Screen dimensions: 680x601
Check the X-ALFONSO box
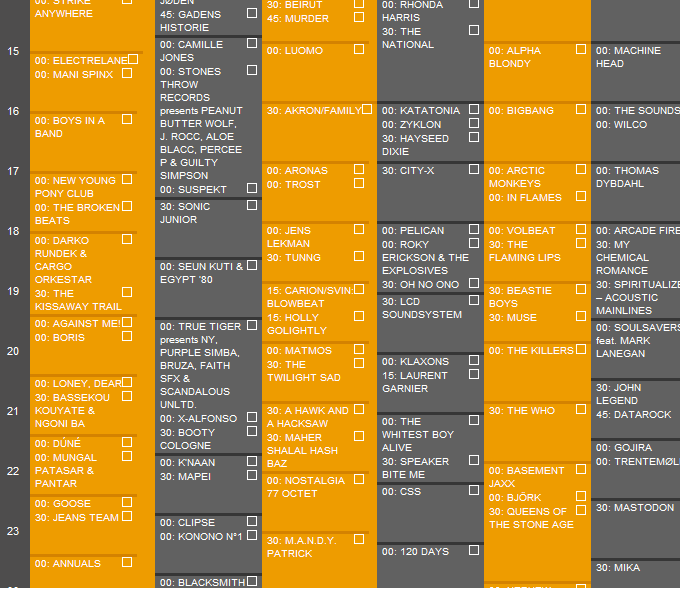252,417
